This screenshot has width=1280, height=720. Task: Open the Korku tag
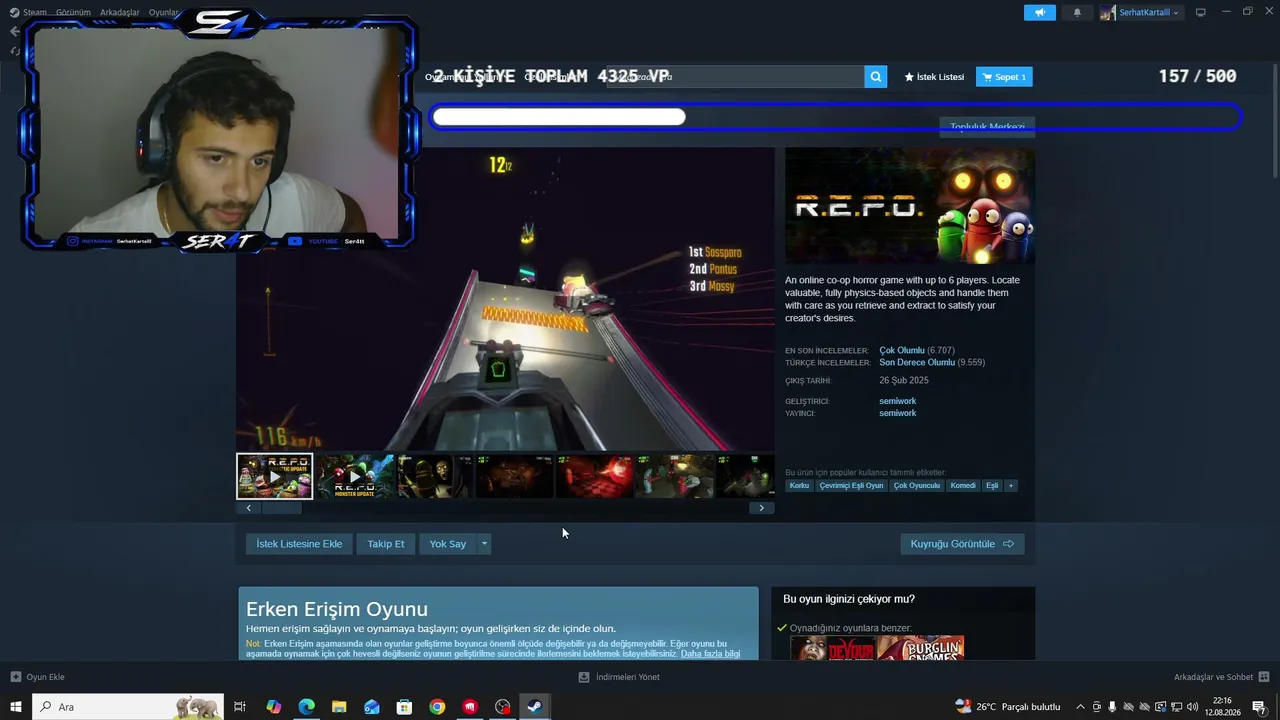(x=799, y=486)
